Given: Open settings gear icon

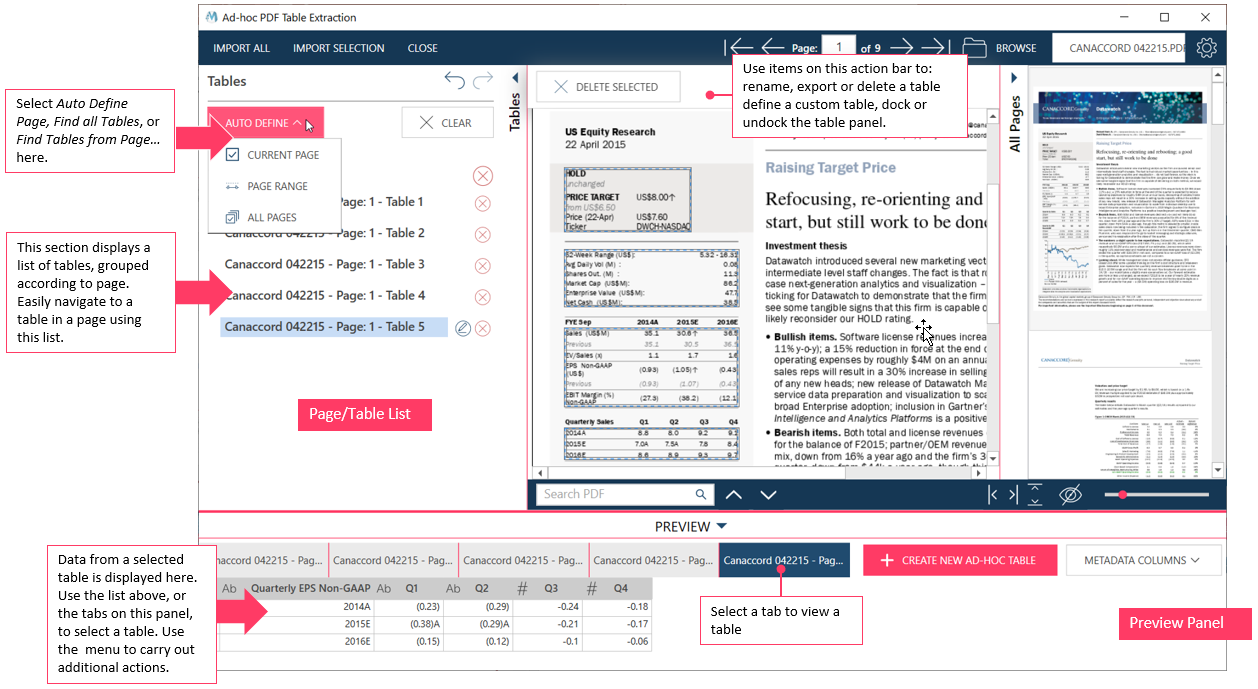Looking at the screenshot, I should [x=1207, y=48].
